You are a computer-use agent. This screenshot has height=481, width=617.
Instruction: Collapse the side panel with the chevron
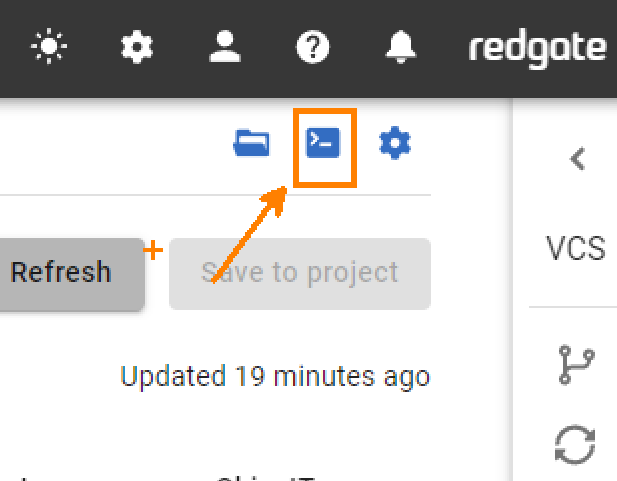tap(577, 159)
